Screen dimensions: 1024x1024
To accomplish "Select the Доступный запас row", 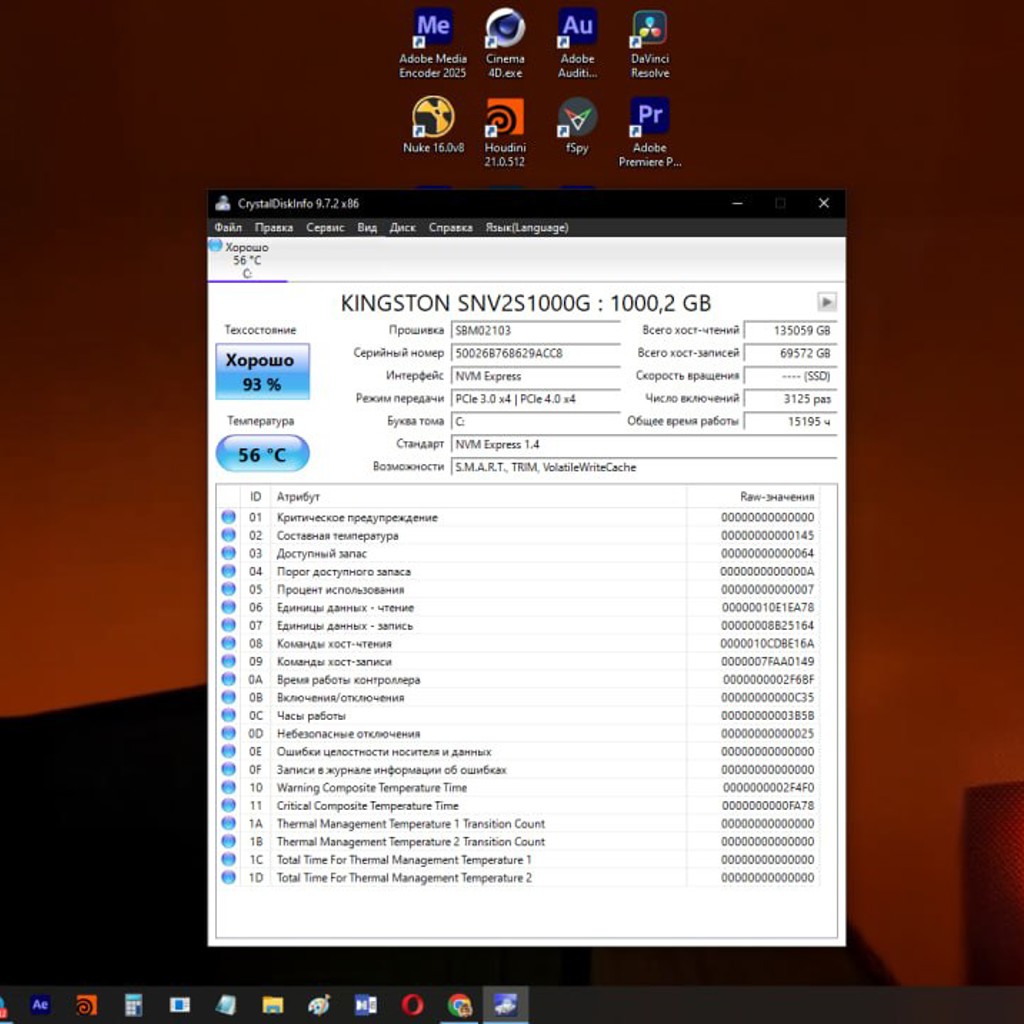I will pos(517,553).
